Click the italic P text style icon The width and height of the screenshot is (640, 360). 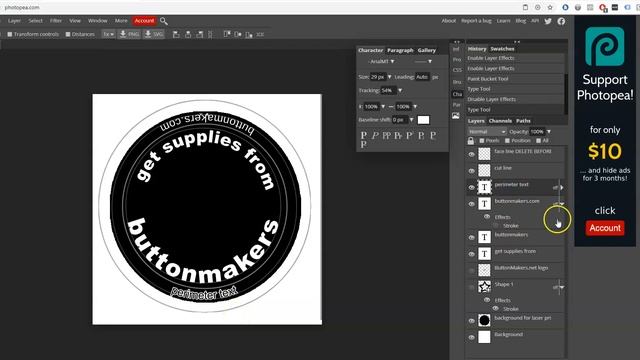tap(375, 135)
